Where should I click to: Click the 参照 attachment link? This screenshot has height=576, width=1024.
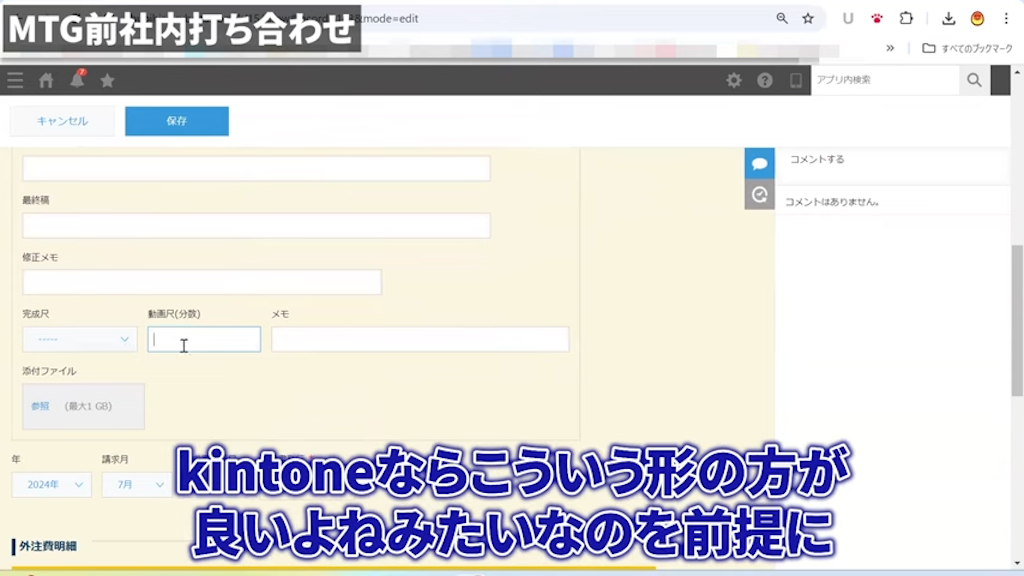point(40,406)
